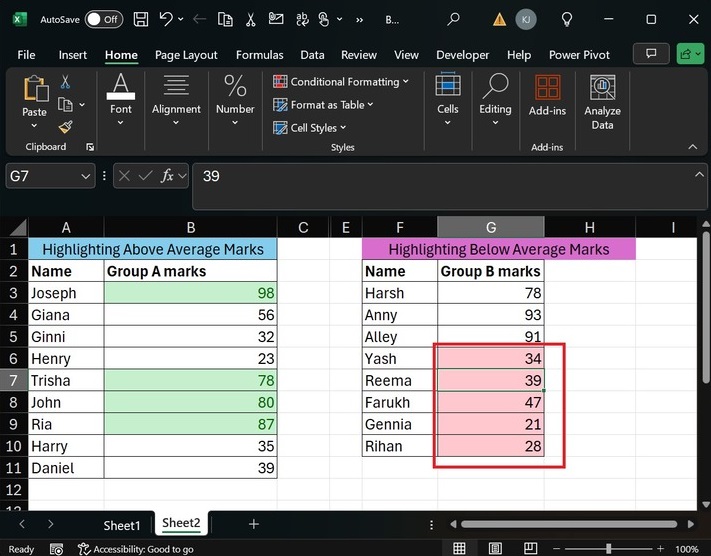Select the cell containing Gennia
The height and width of the screenshot is (556, 711).
point(399,424)
